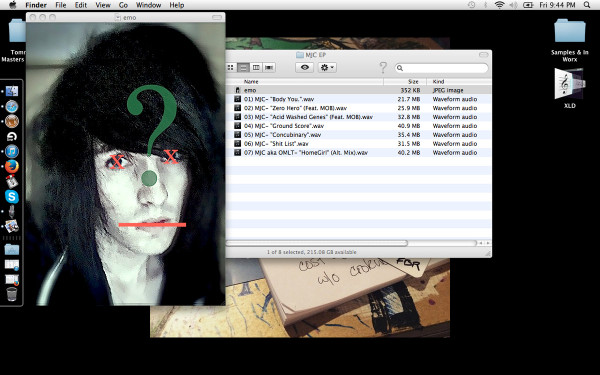Select file 05) MJC- "Concubinary".wav
This screenshot has height=375, width=600.
359,135
